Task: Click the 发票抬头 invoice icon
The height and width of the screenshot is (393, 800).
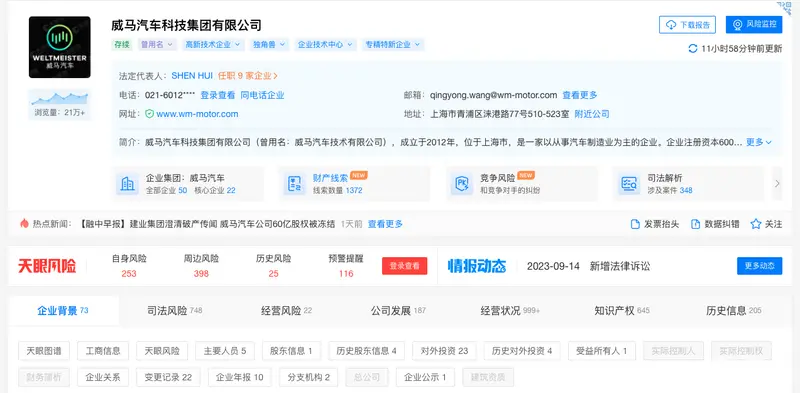Action: coord(635,224)
